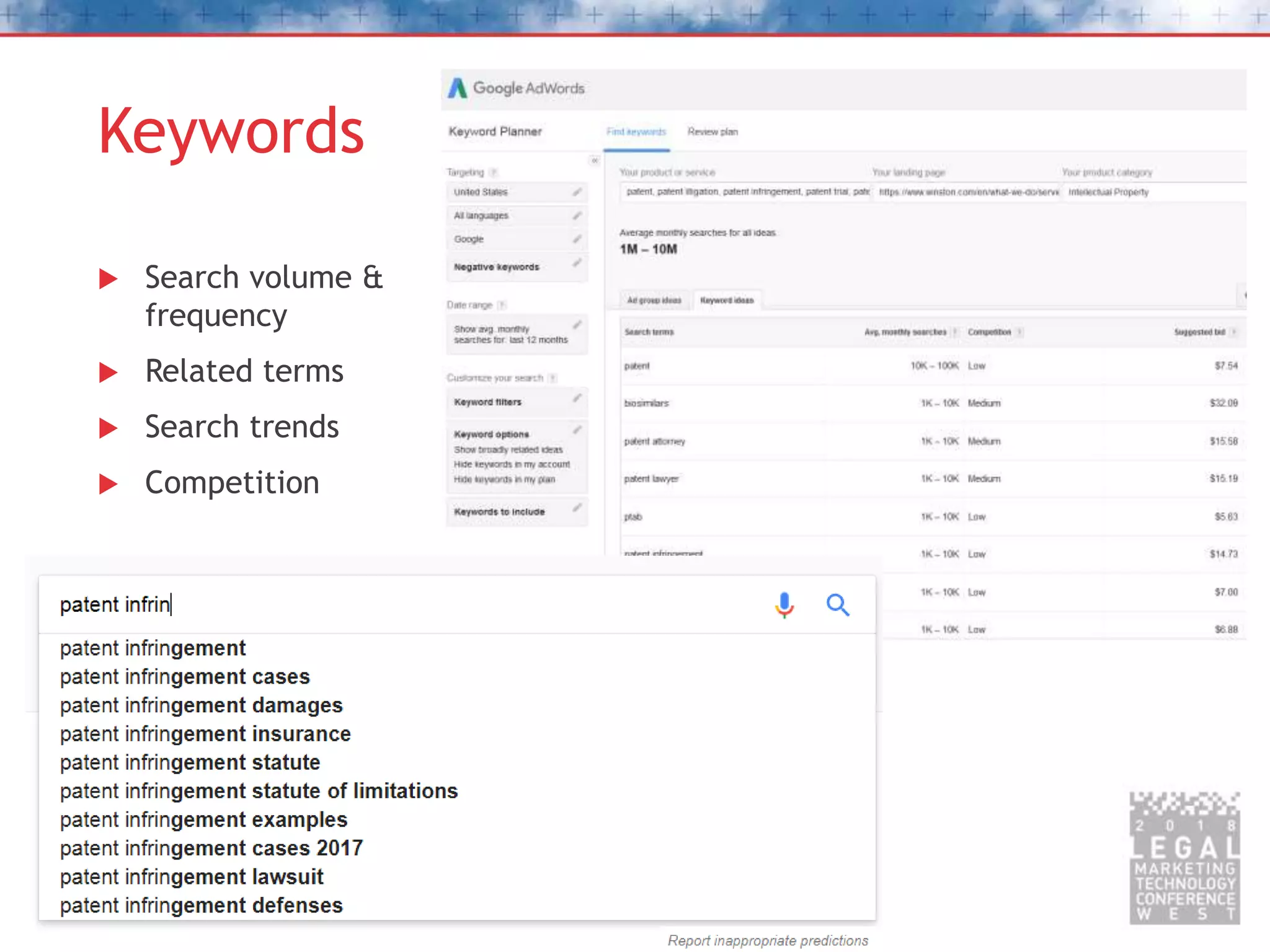Select suggestion 'patent infringement damages'
The height and width of the screenshot is (952, 1270).
(x=202, y=705)
